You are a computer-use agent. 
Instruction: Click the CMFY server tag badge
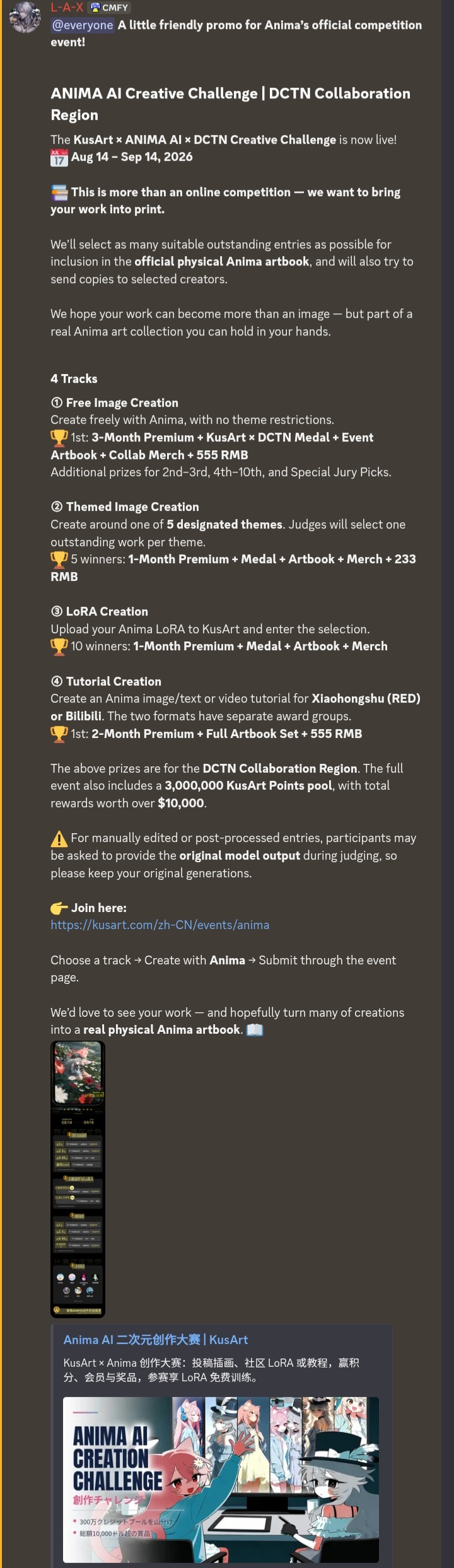point(110,8)
